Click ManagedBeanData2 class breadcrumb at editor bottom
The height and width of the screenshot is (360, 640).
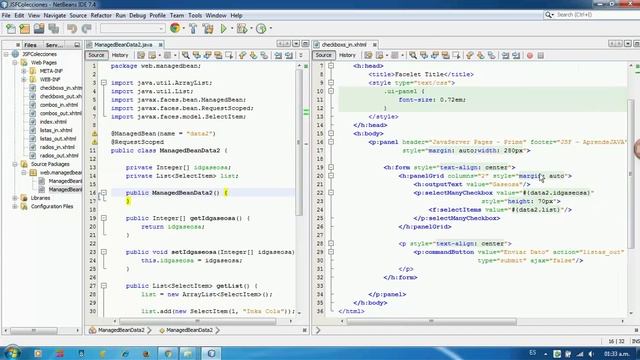coord(121,330)
